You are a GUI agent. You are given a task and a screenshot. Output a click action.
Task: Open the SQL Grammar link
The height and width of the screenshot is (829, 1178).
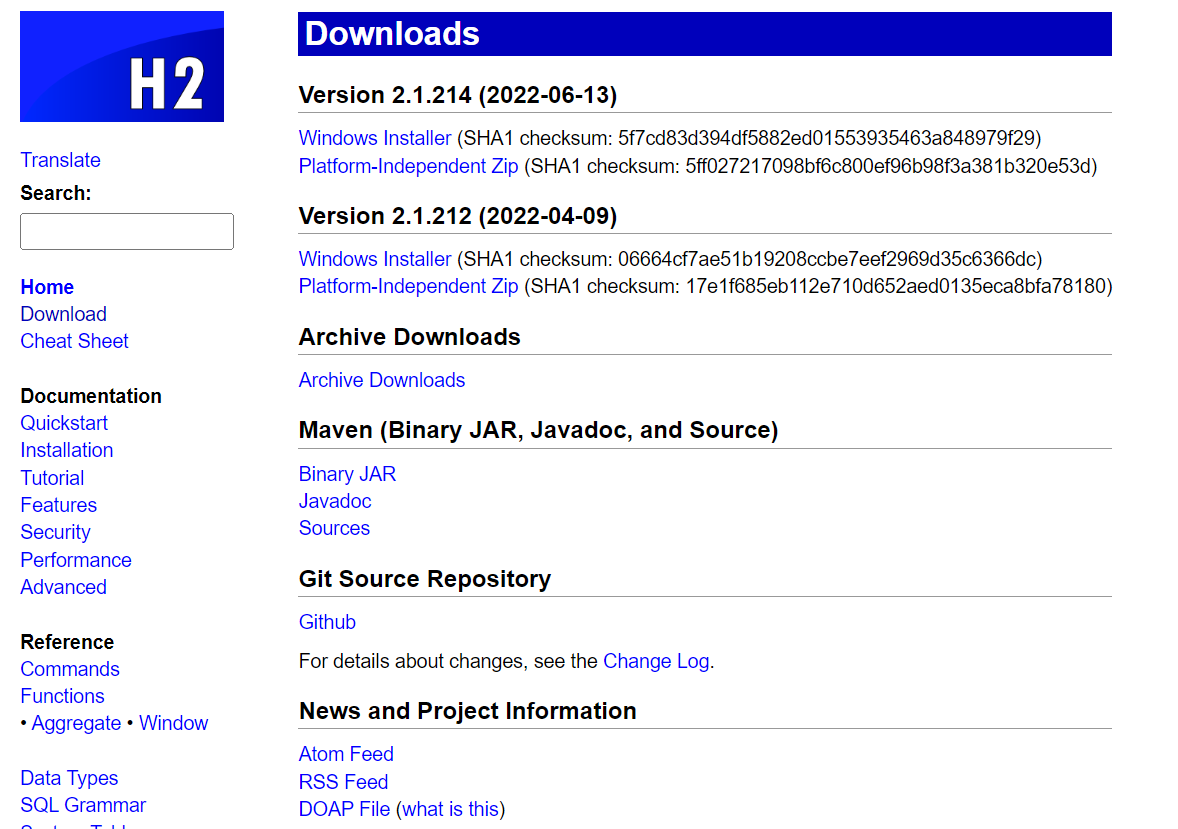point(83,805)
